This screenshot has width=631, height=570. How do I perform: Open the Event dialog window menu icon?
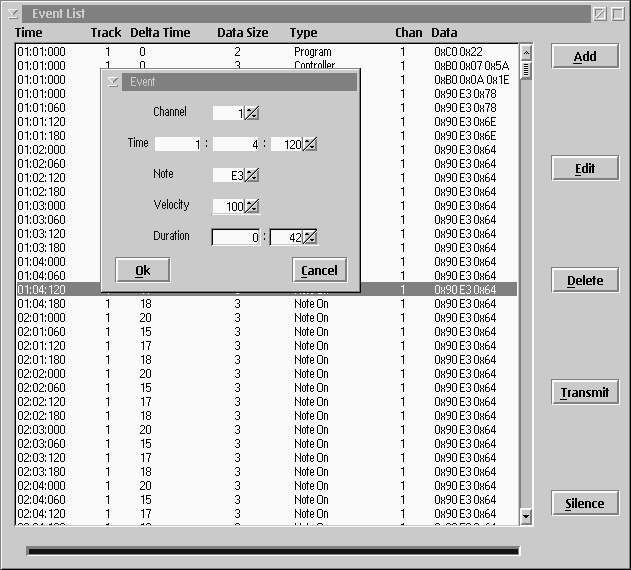point(113,82)
